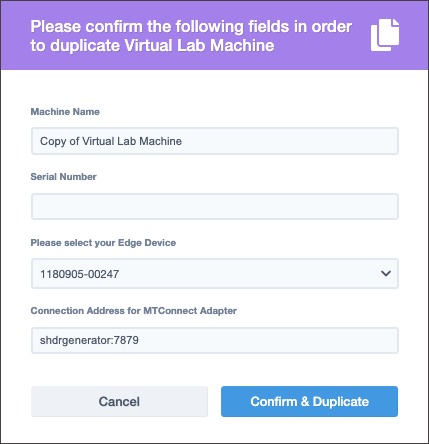Click the Machine Name label
Viewport: 429px width, 444px height.
[x=65, y=112]
